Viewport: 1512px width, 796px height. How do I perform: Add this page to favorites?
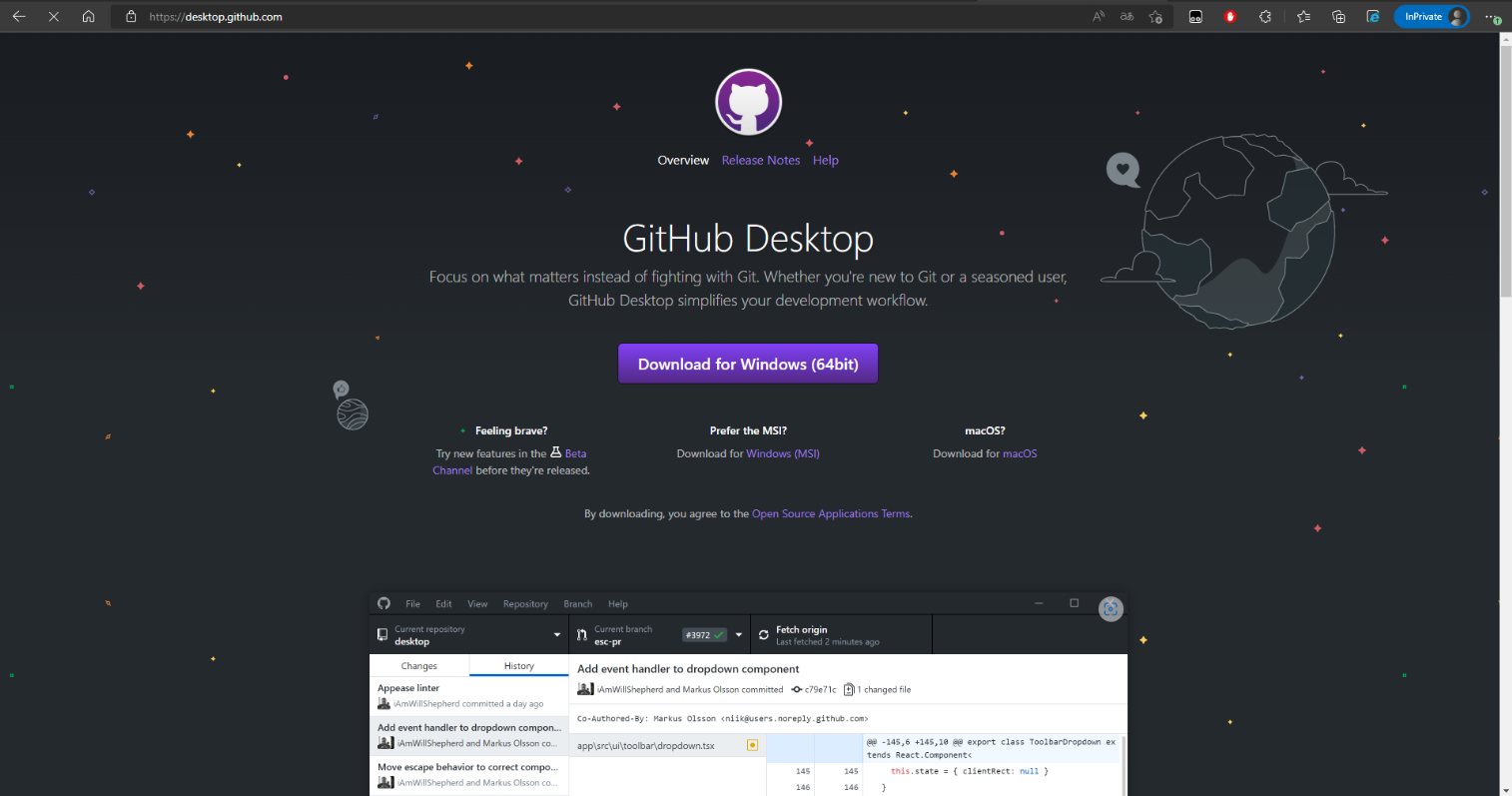tap(1155, 17)
